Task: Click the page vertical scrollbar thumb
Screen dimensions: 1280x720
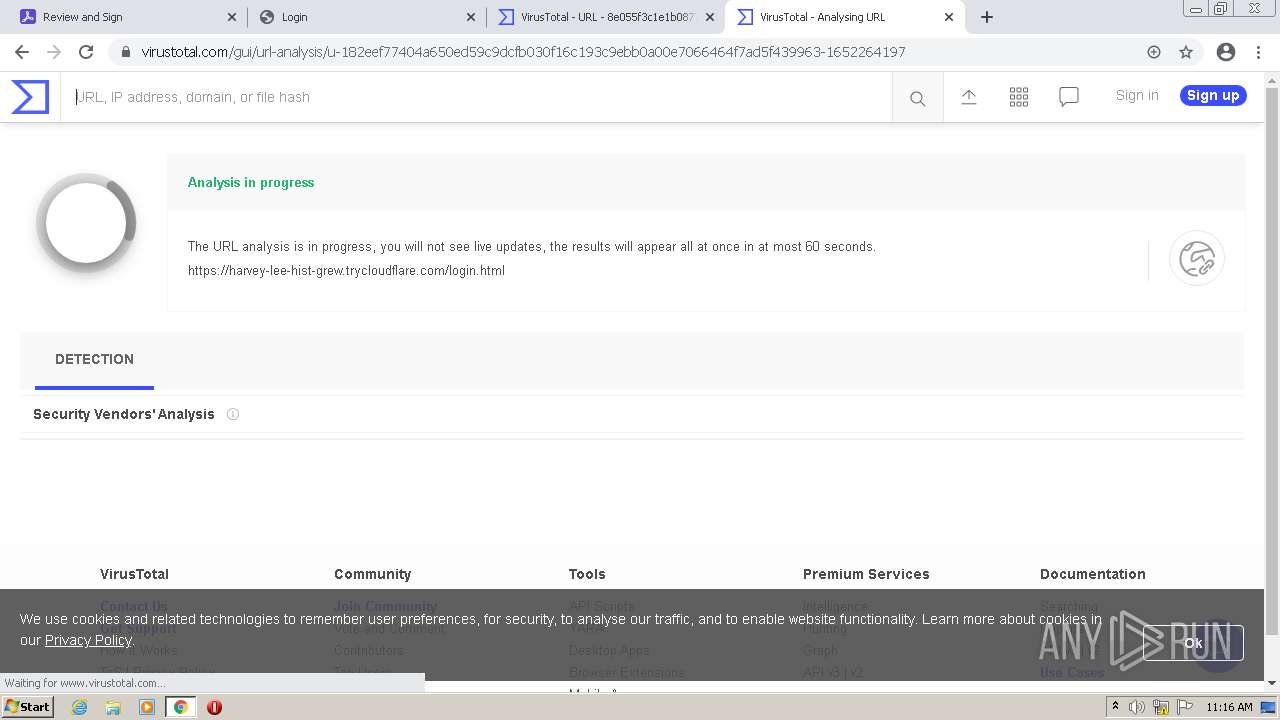Action: pyautogui.click(x=1272, y=360)
